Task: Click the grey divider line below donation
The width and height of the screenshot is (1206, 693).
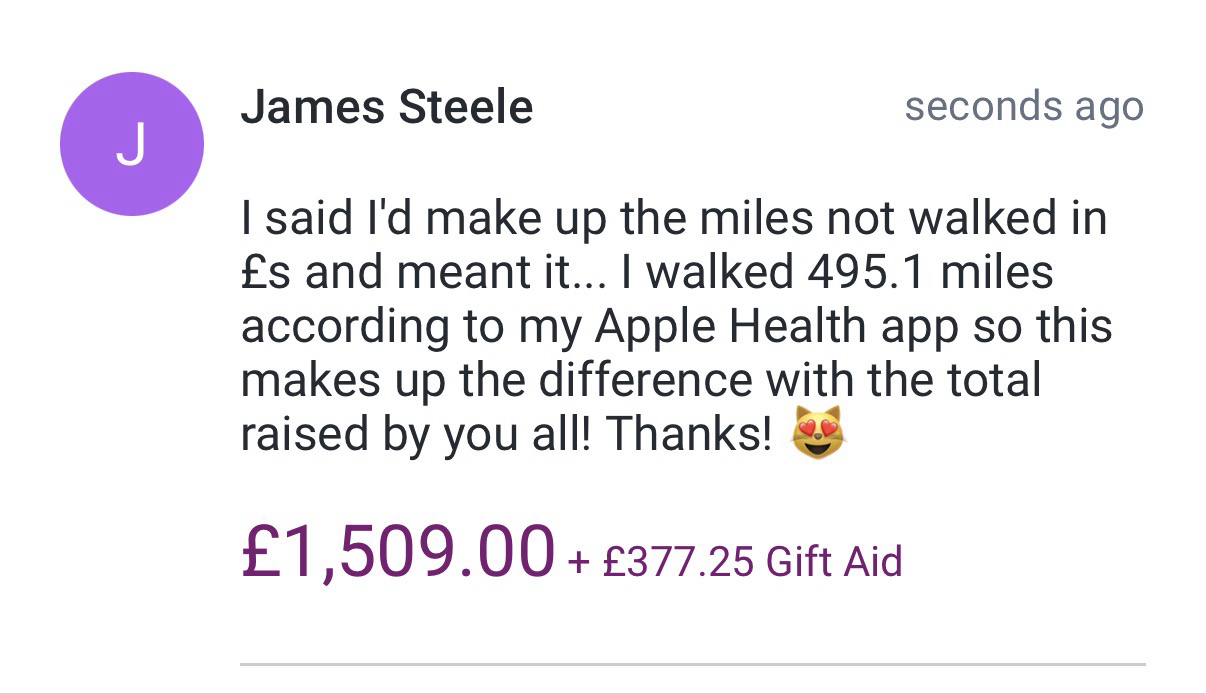Action: pyautogui.click(x=692, y=664)
